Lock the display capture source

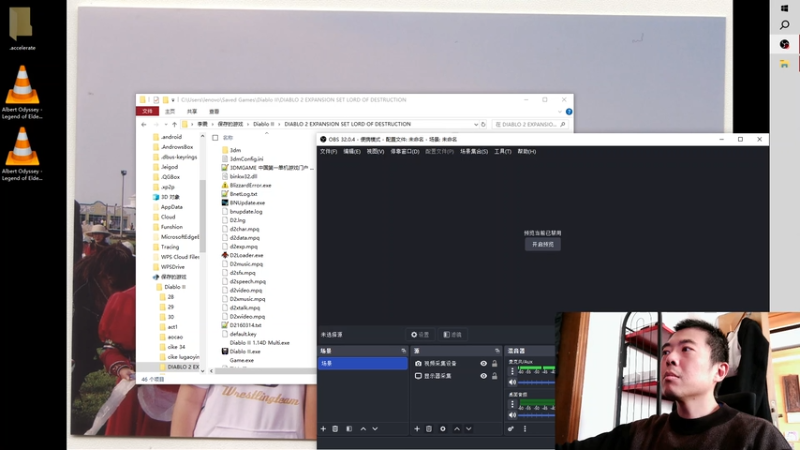(x=494, y=376)
